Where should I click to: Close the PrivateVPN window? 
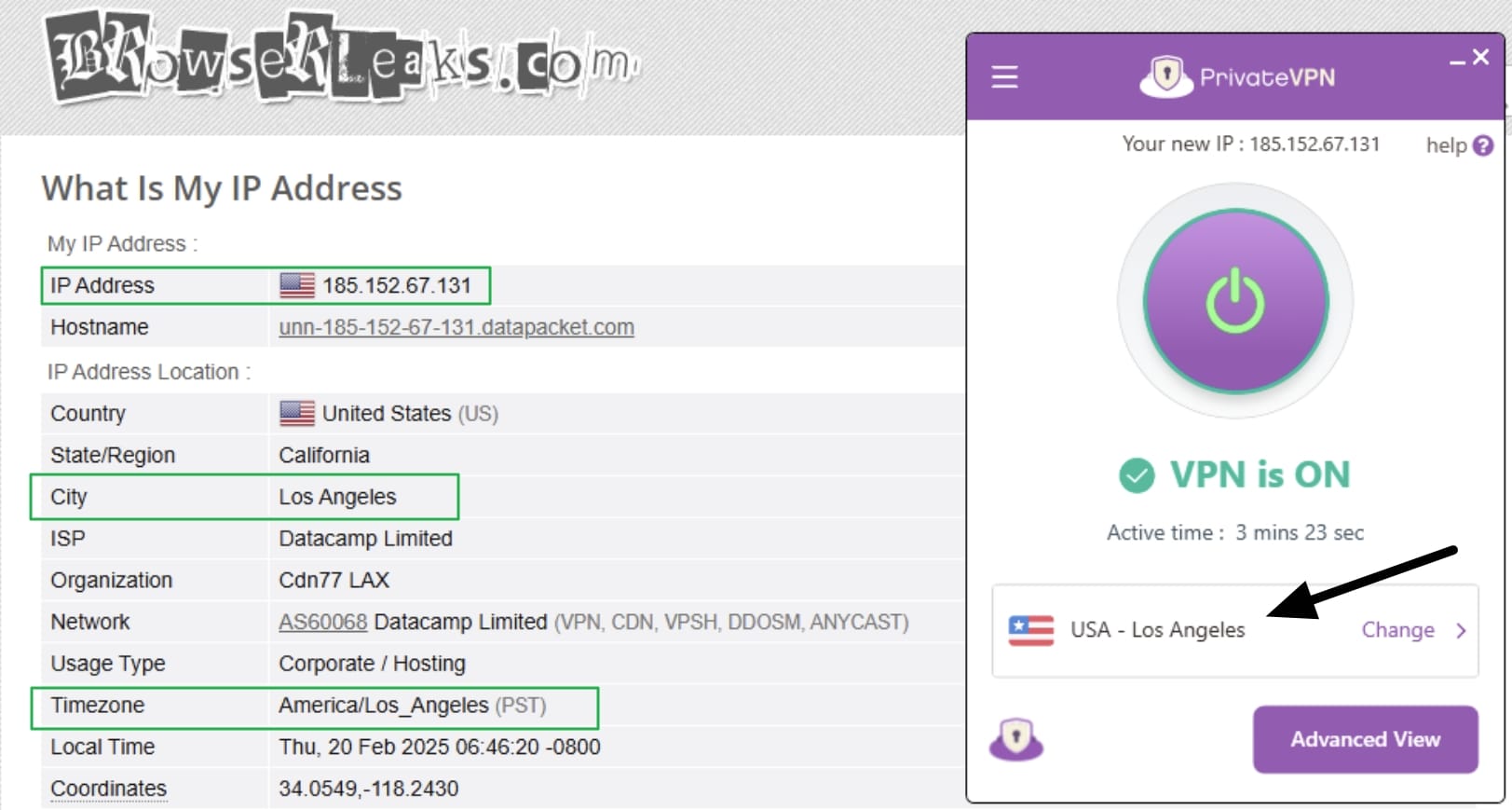[x=1481, y=58]
